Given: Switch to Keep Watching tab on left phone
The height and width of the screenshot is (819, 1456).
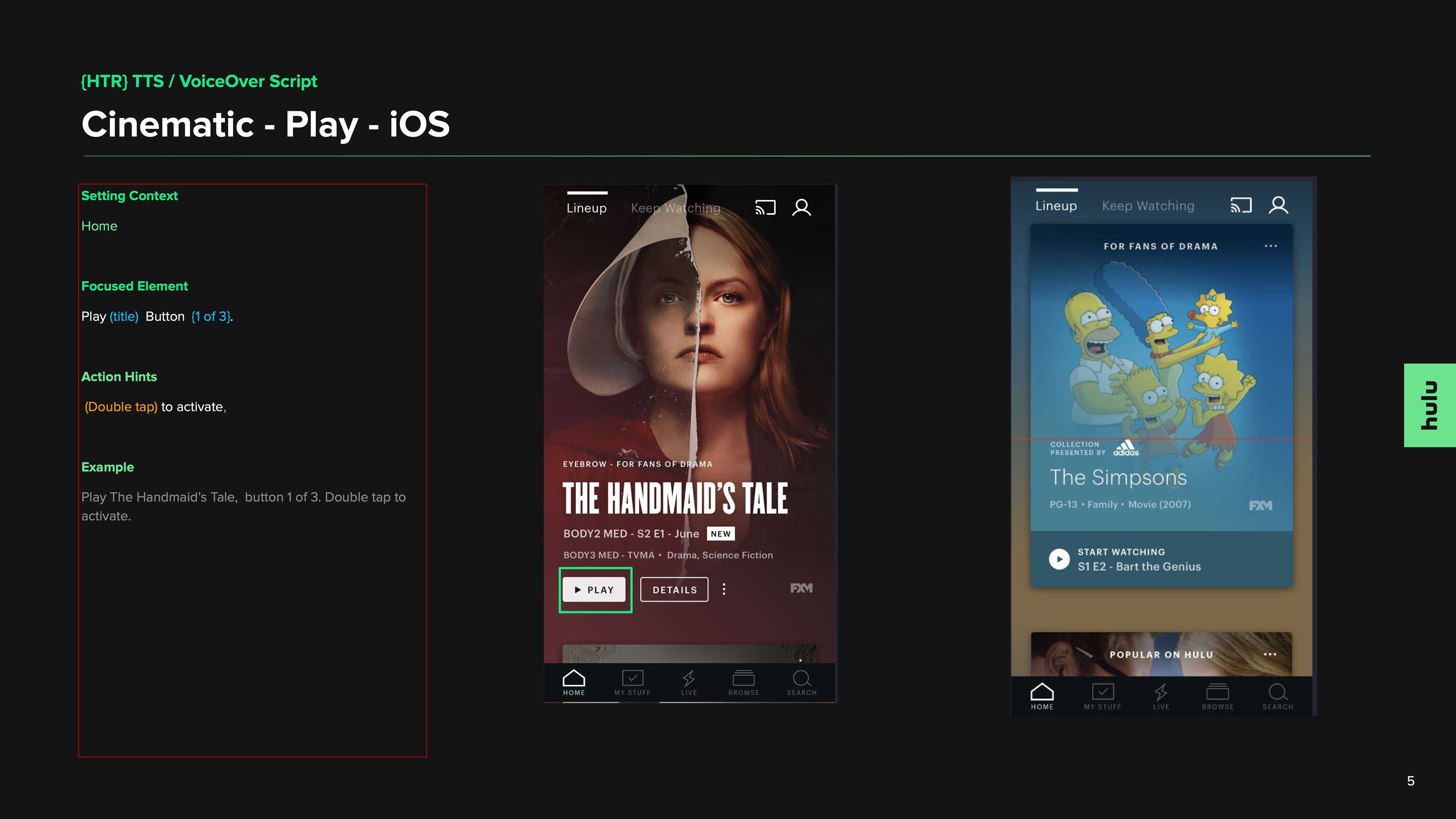Looking at the screenshot, I should coord(675,208).
